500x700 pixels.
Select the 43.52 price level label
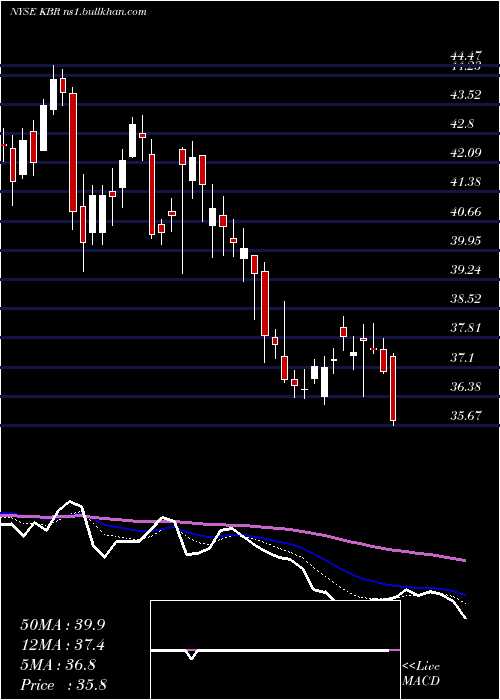click(x=466, y=95)
